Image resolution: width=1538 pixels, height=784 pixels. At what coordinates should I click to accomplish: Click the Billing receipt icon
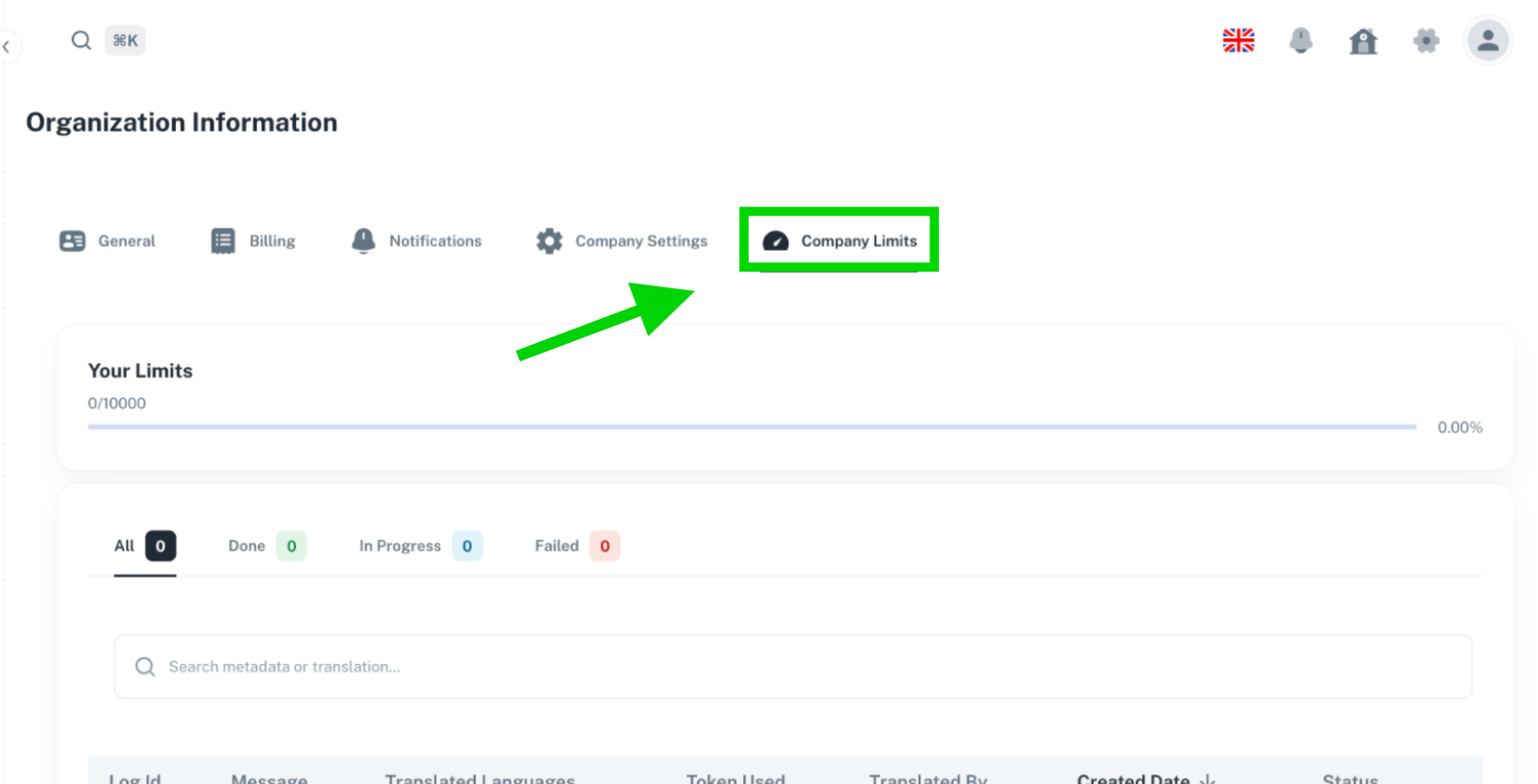click(223, 241)
